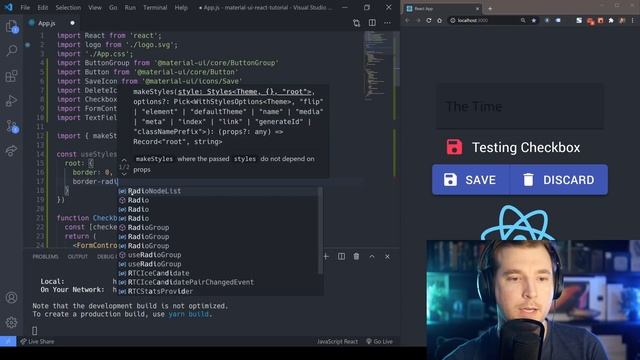Open the browser profile avatar
The width and height of the screenshot is (640, 360).
[x=622, y=20]
